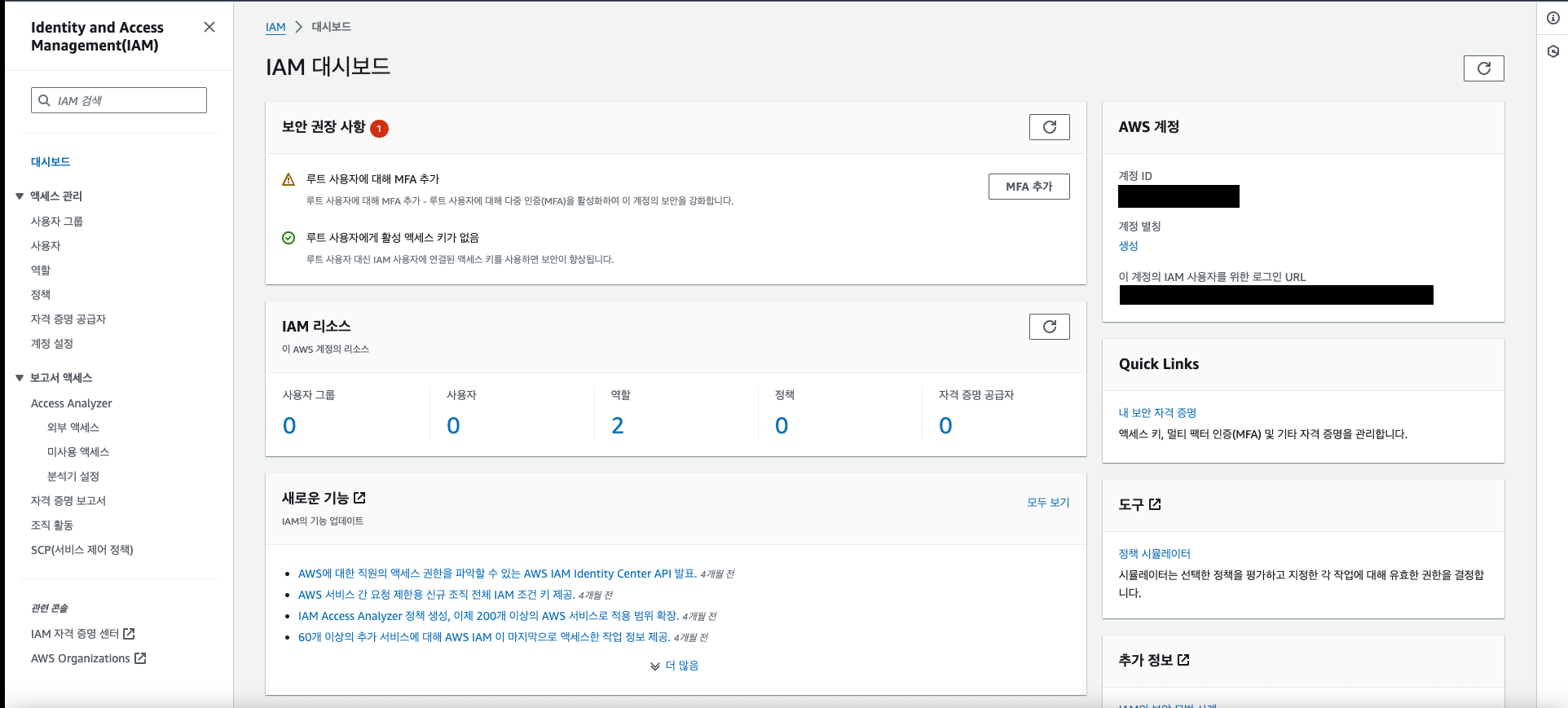
Task: Open the 60개 이상의 추가 서비스 announcement
Action: point(484,637)
